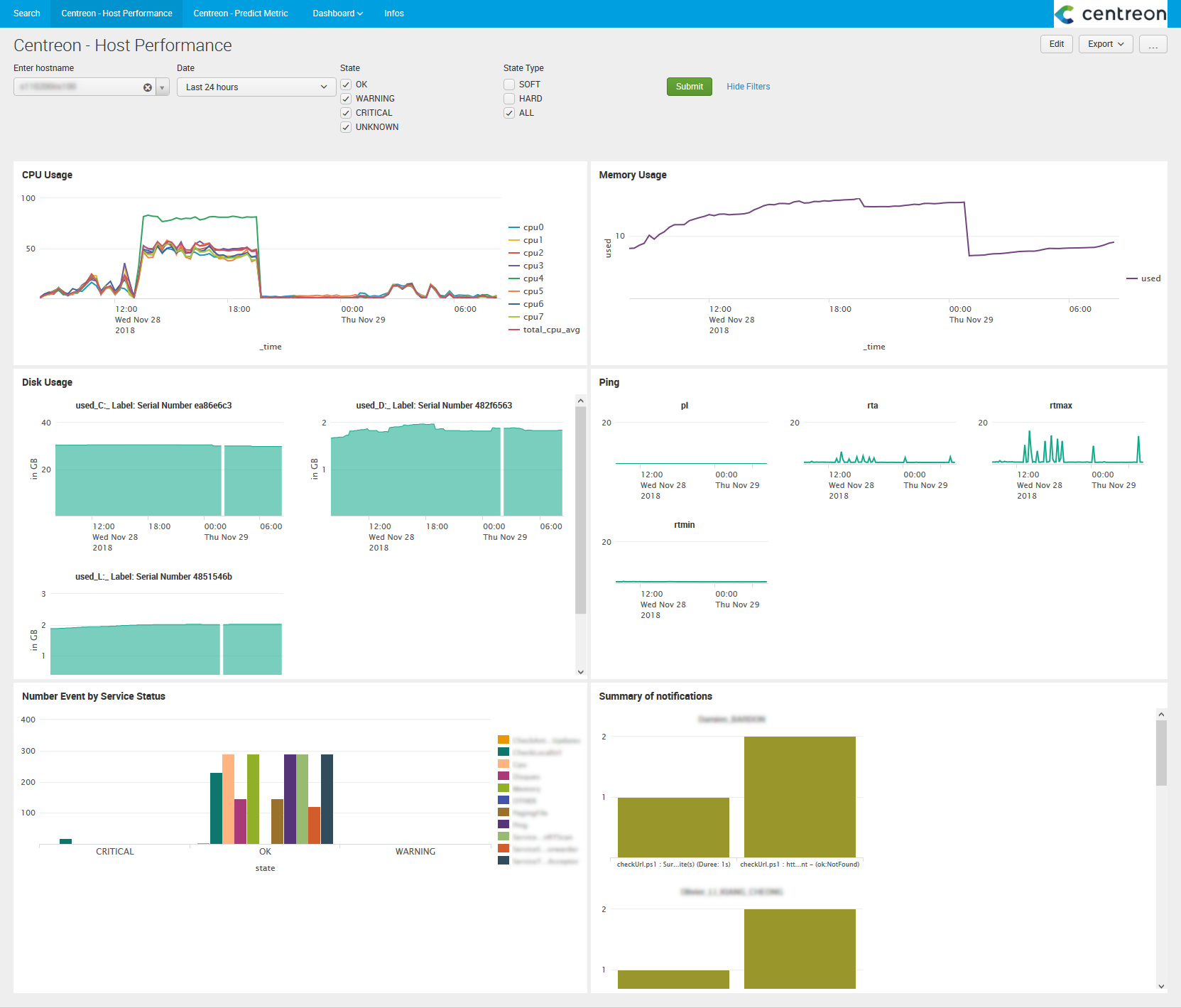
Task: Click the 'used_D:_ Label: Serial Number 482f6563' chart title
Action: click(434, 406)
